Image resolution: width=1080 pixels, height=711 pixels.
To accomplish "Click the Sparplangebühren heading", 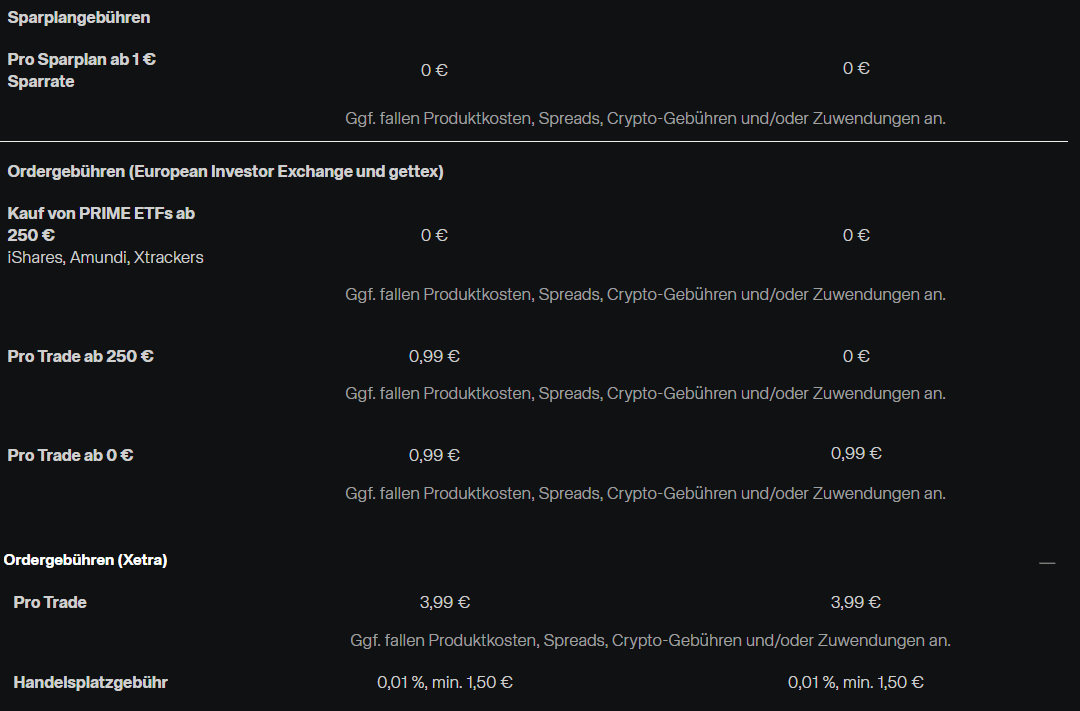I will 79,18.
